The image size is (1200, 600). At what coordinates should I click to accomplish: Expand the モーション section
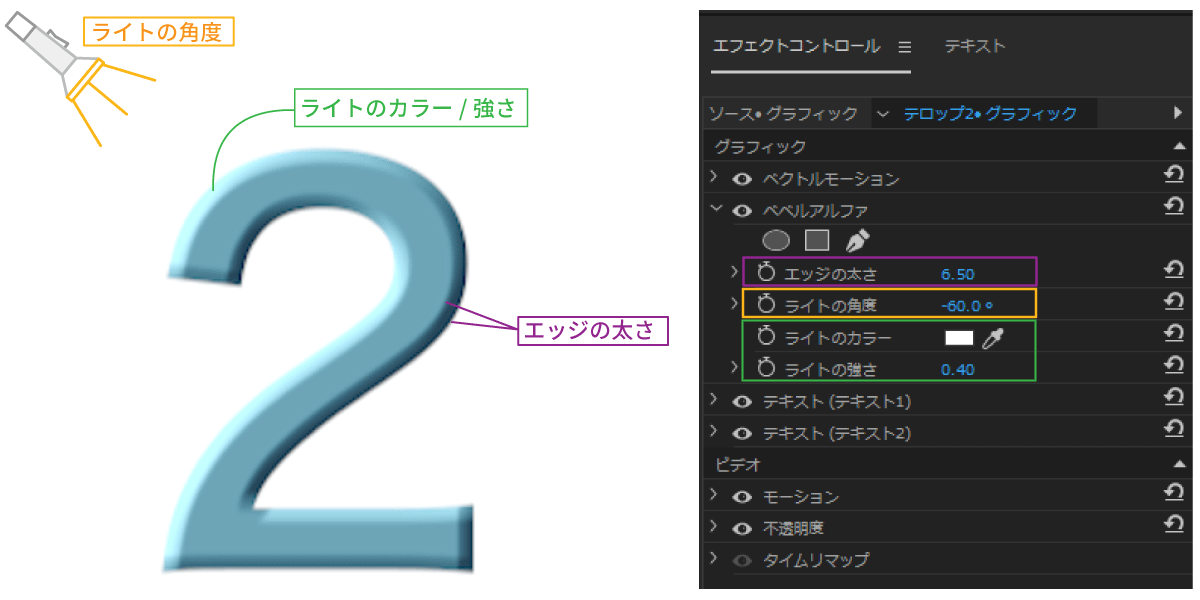(714, 494)
